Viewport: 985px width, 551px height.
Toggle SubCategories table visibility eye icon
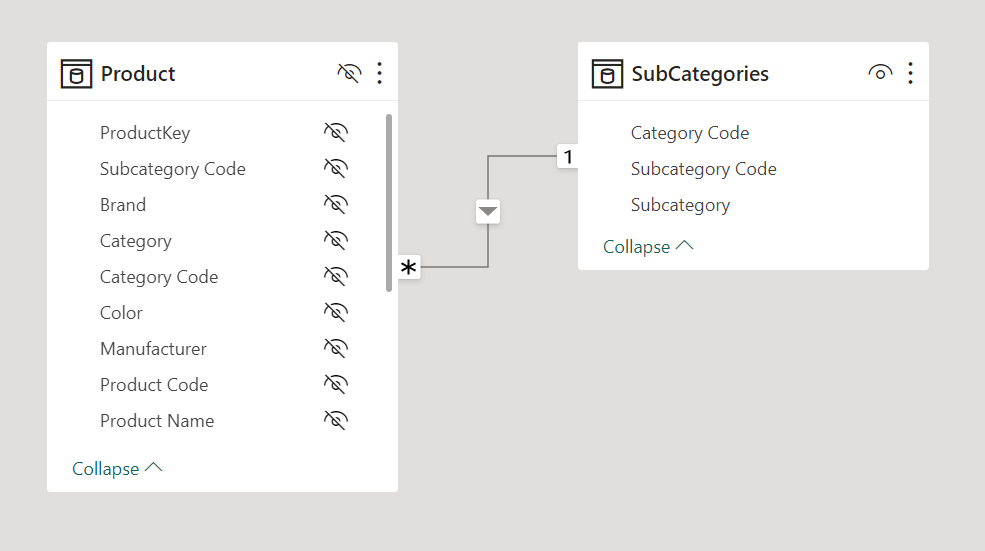(880, 73)
